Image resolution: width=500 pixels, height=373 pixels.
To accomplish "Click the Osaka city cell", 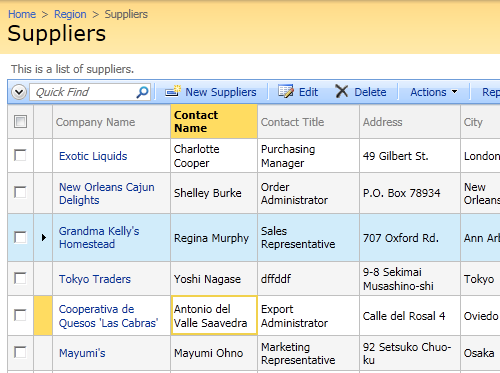I will (479, 353).
